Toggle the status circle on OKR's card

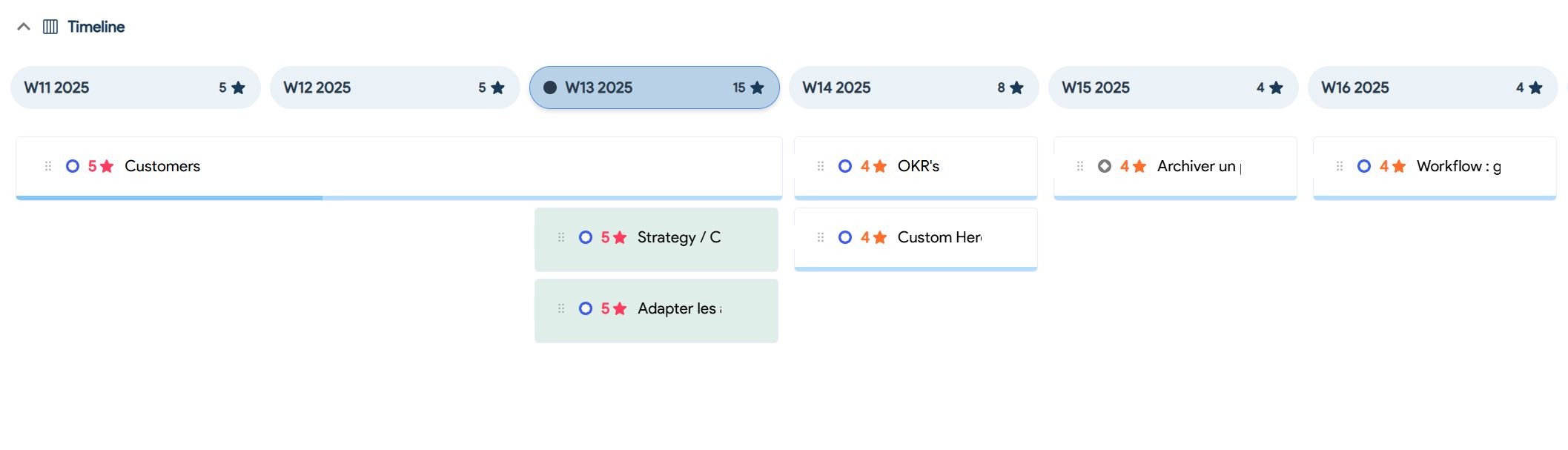click(845, 166)
